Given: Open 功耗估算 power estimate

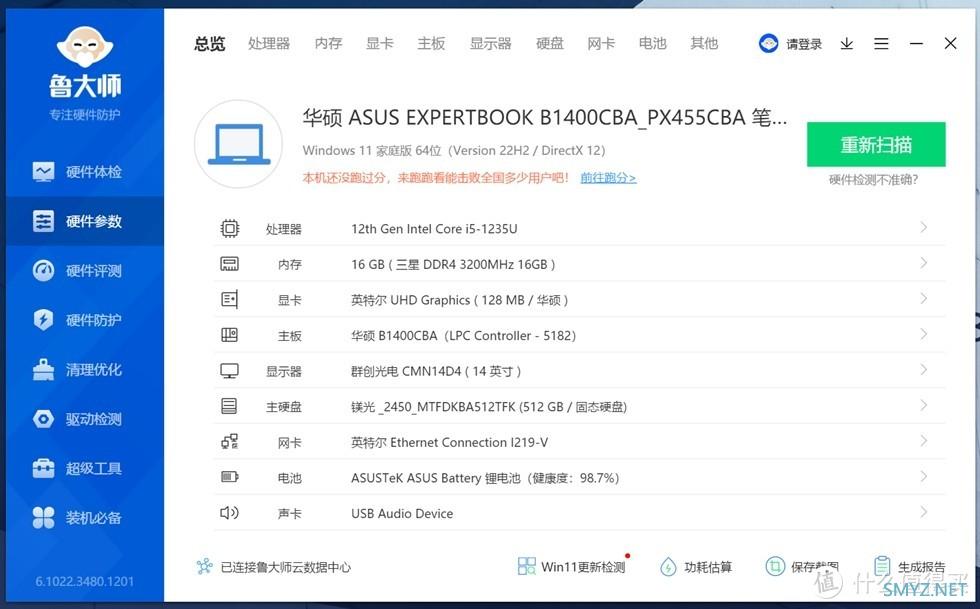Looking at the screenshot, I should [x=696, y=566].
